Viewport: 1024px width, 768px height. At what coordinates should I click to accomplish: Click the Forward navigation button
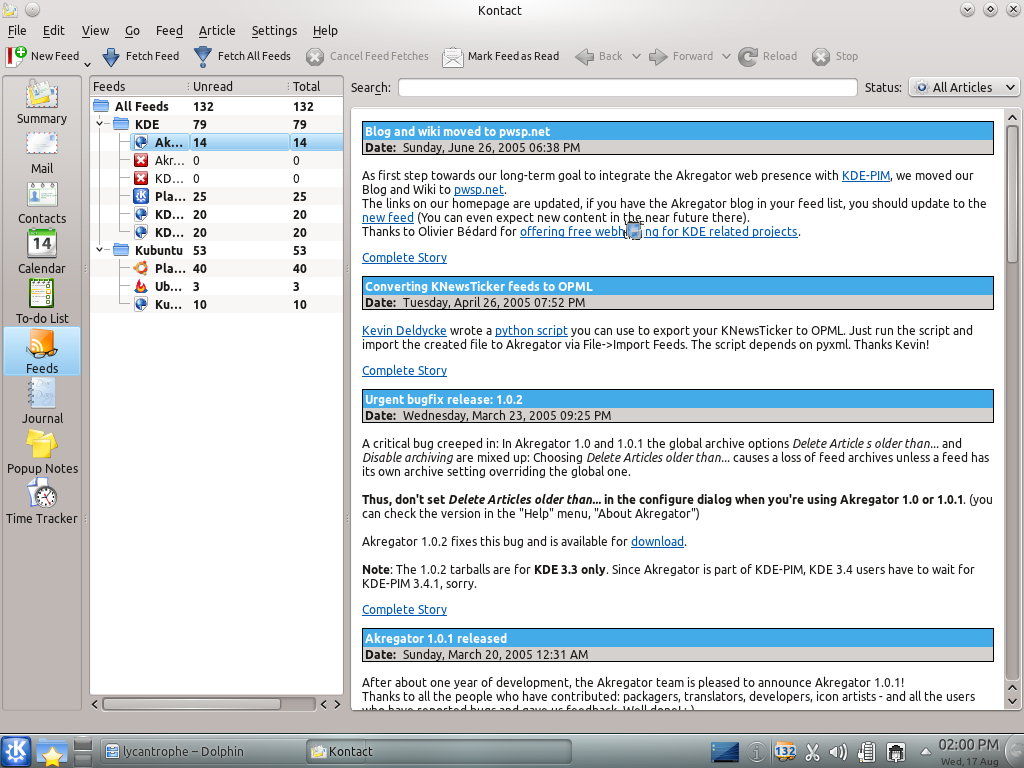(681, 56)
